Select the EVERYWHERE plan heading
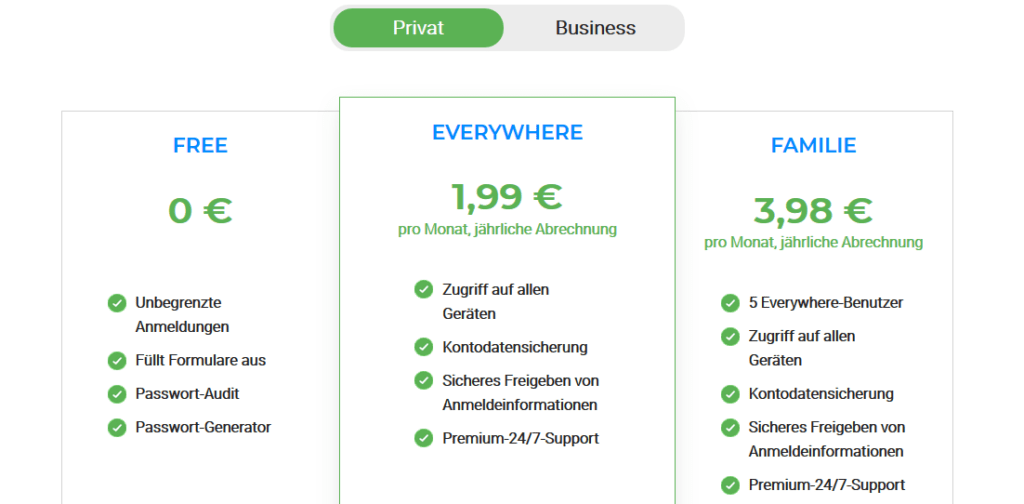 507,133
